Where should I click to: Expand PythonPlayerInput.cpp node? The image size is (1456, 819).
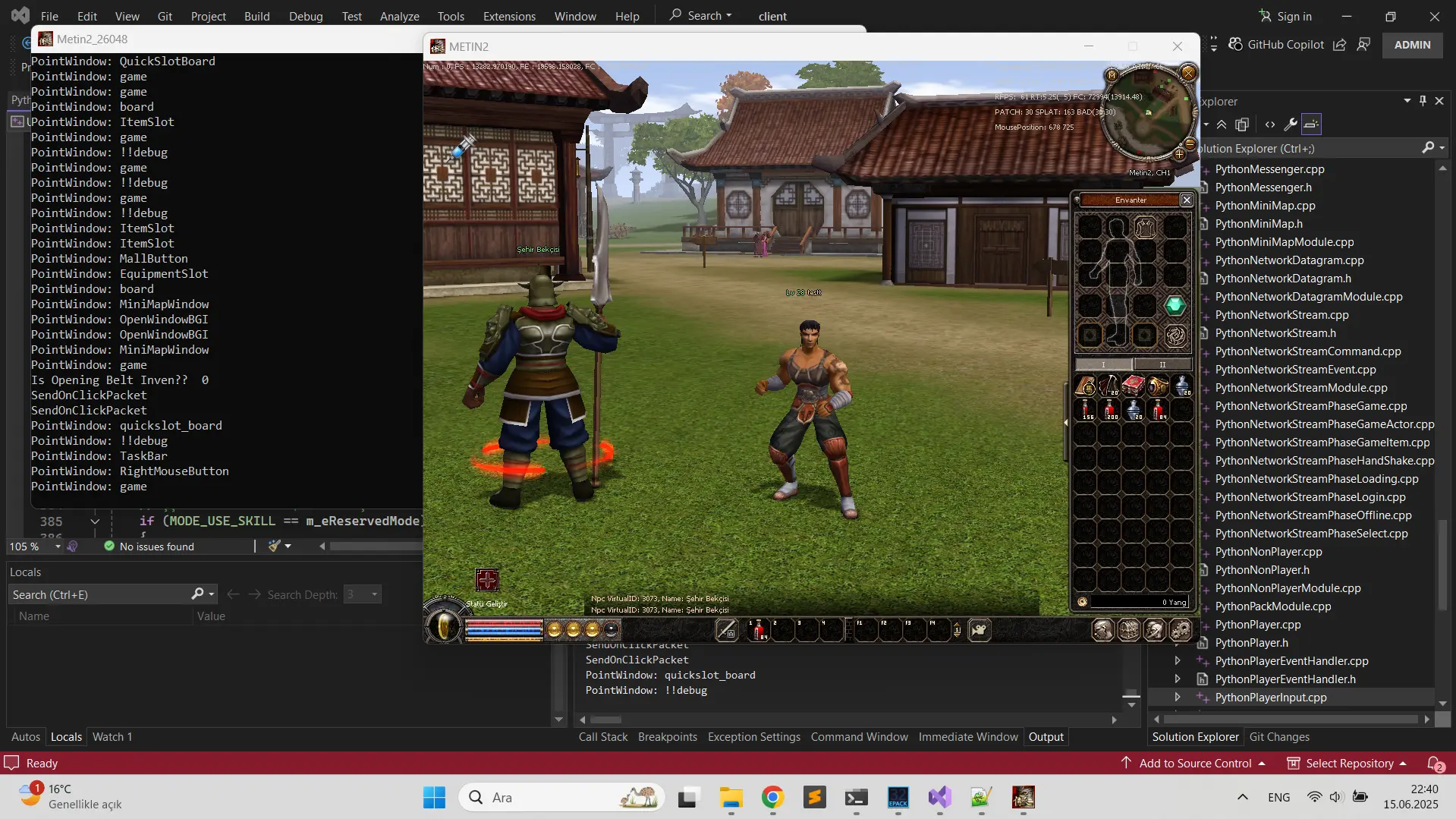point(1178,698)
